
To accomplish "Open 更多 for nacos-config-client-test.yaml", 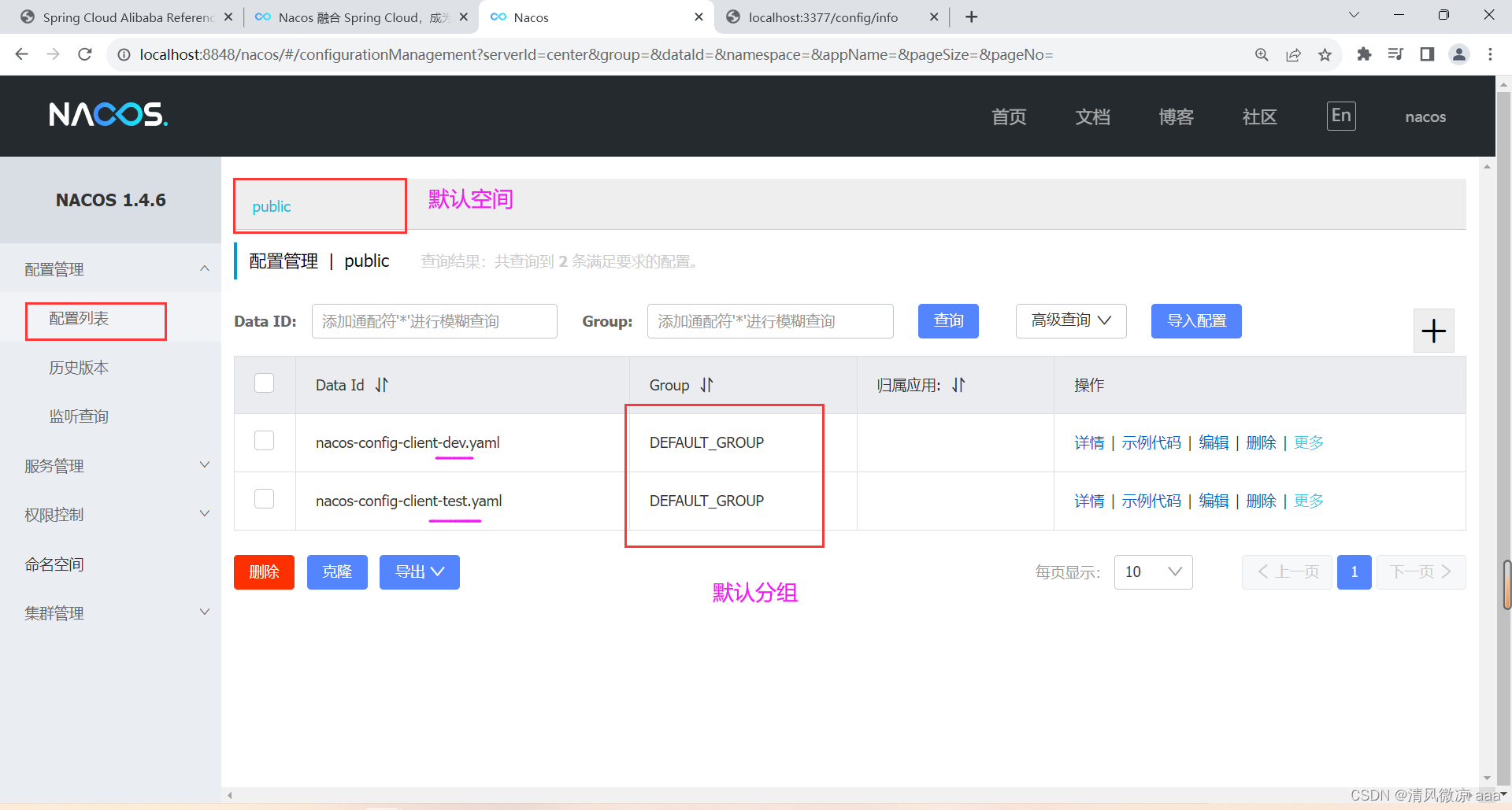I will tap(1309, 501).
